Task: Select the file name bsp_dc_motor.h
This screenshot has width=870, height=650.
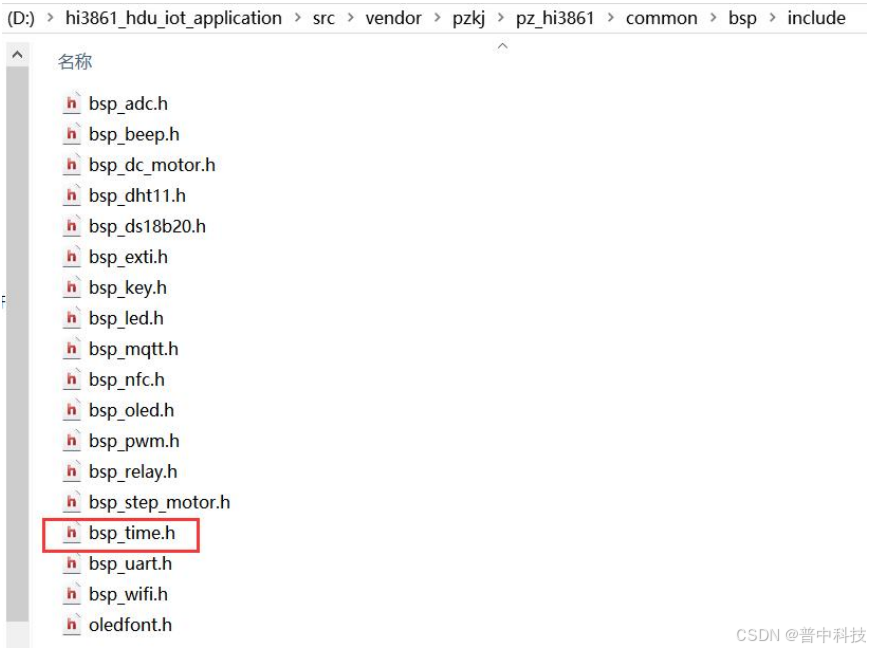Action: coord(152,165)
